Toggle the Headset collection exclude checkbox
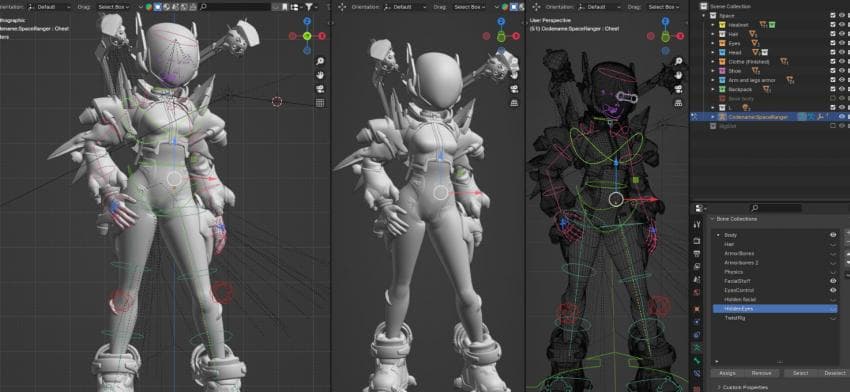 click(833, 25)
